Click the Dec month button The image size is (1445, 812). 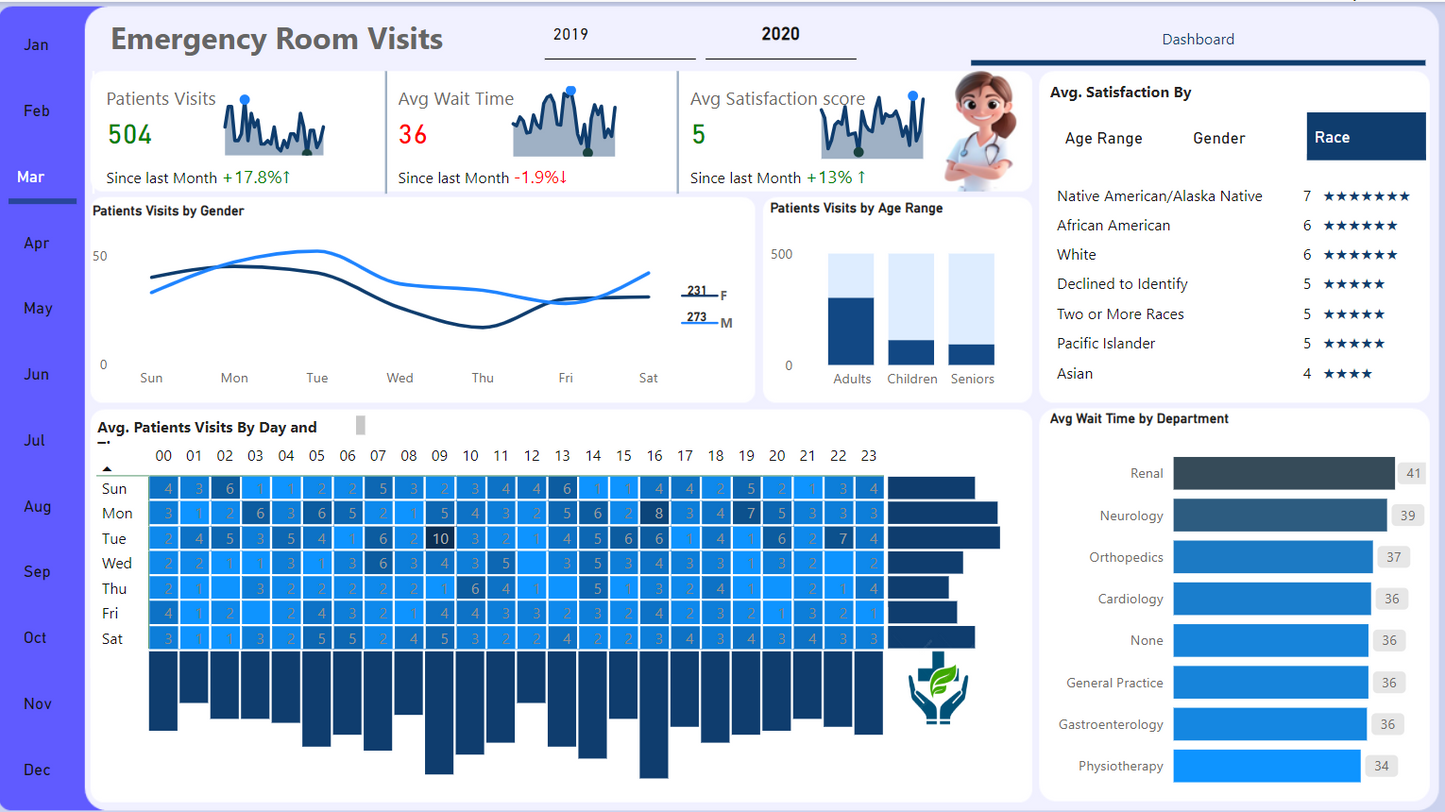click(x=37, y=770)
